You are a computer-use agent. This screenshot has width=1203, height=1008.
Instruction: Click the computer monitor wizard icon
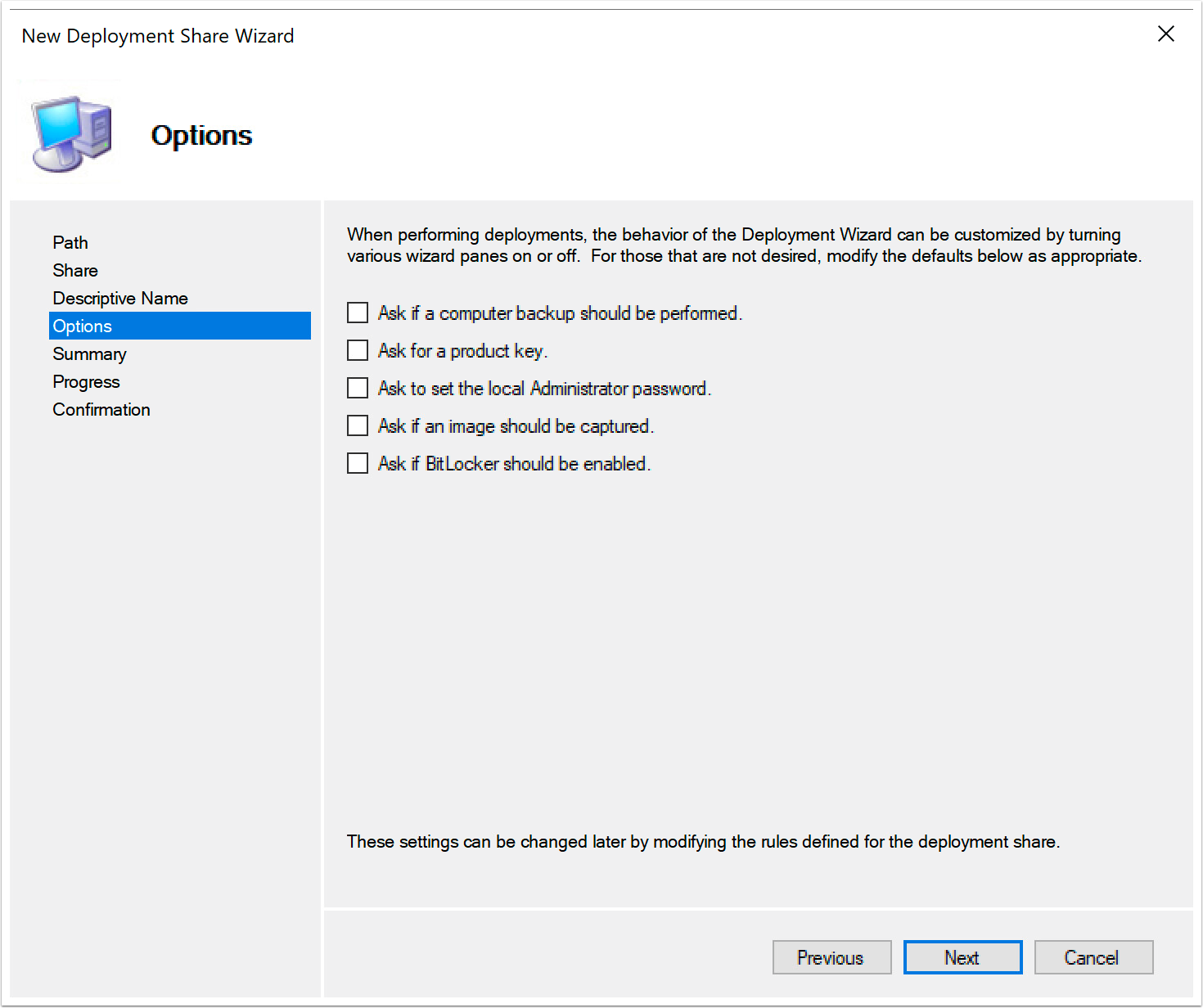pyautogui.click(x=70, y=131)
